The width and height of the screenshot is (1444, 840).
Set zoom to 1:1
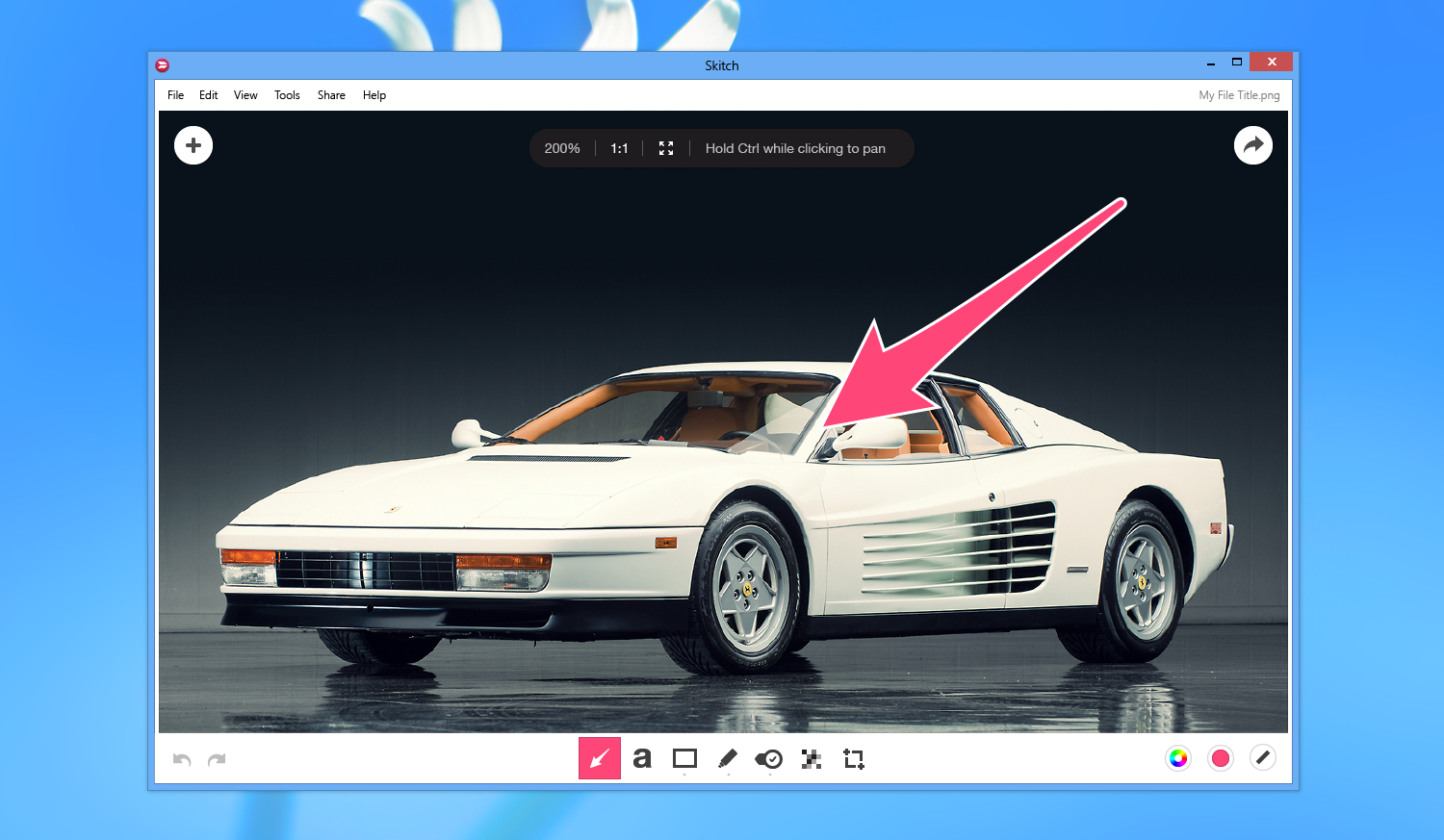point(619,148)
